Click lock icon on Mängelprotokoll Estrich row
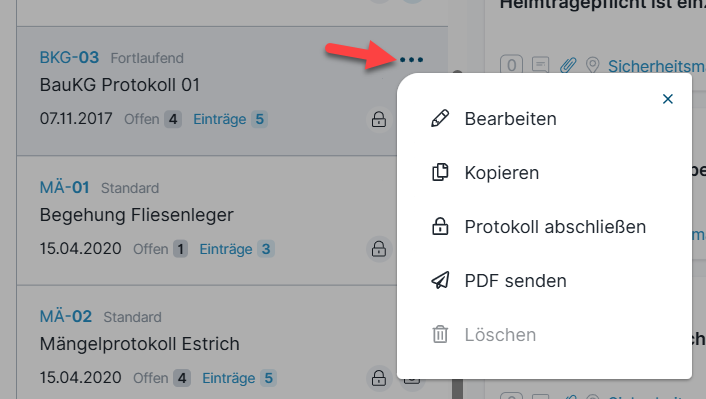Image resolution: width=706 pixels, height=399 pixels. click(379, 378)
